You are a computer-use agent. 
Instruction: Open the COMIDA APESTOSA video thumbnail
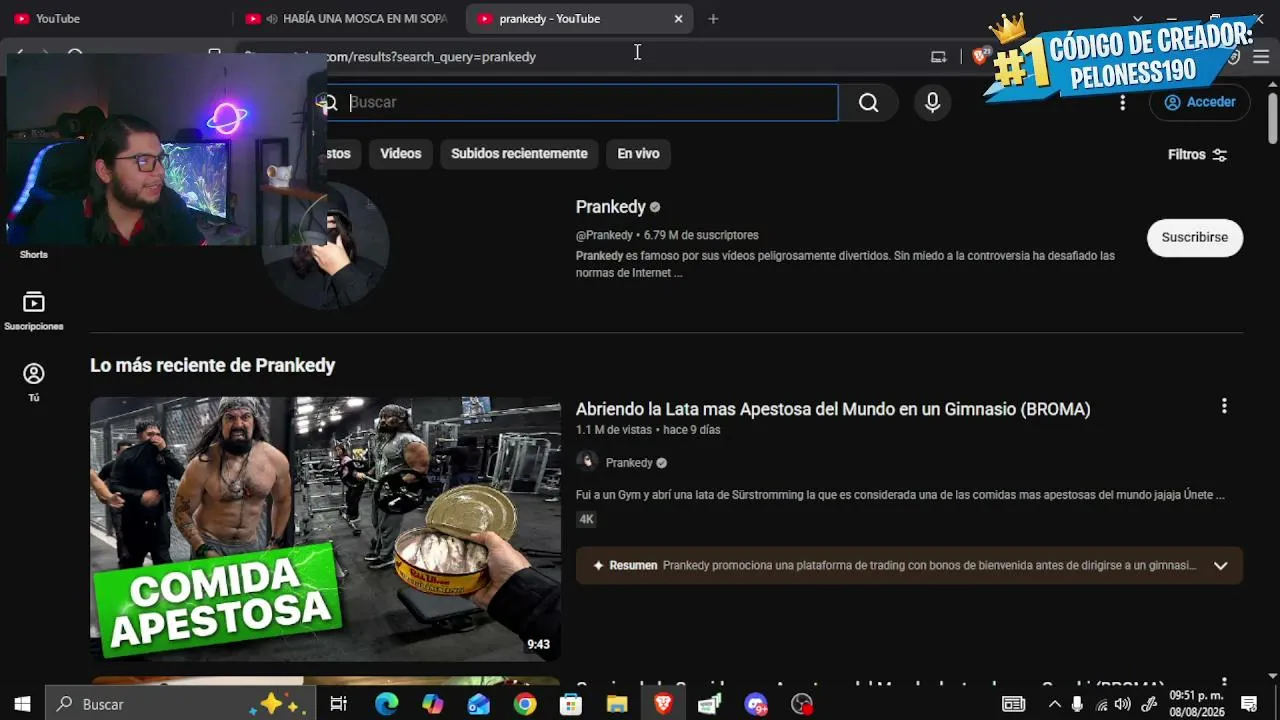[325, 529]
